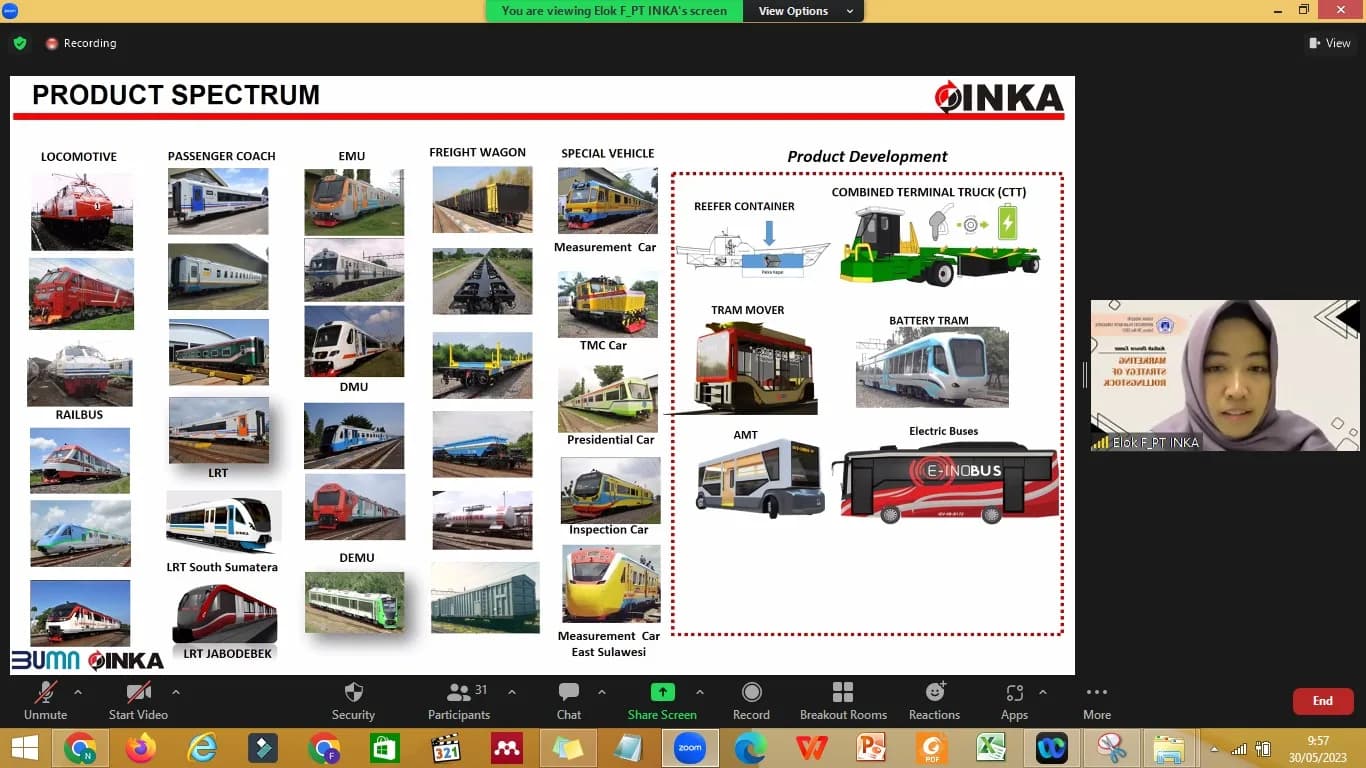Click the "You are viewing Elok F_PT INKA's screen" banner

pyautogui.click(x=614, y=11)
